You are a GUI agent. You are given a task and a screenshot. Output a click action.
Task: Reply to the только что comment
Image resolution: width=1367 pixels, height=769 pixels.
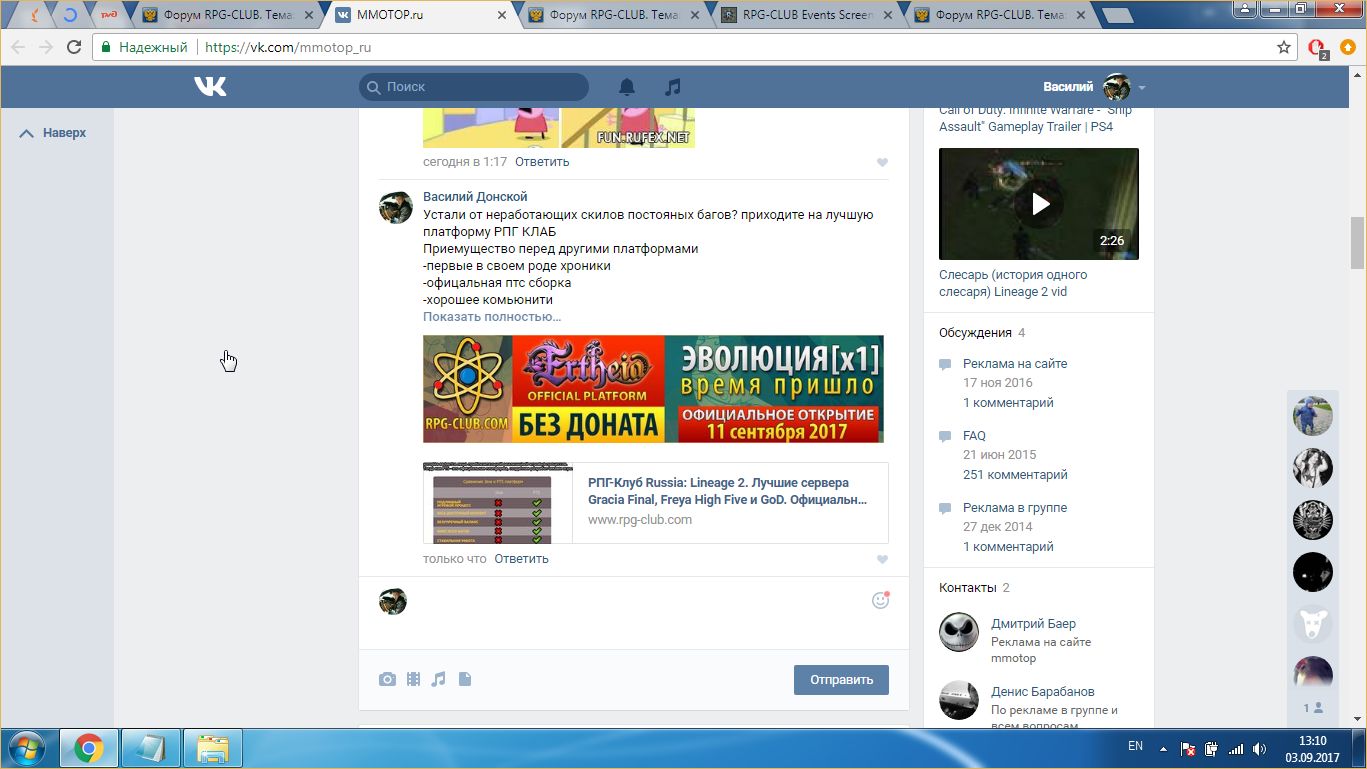521,558
